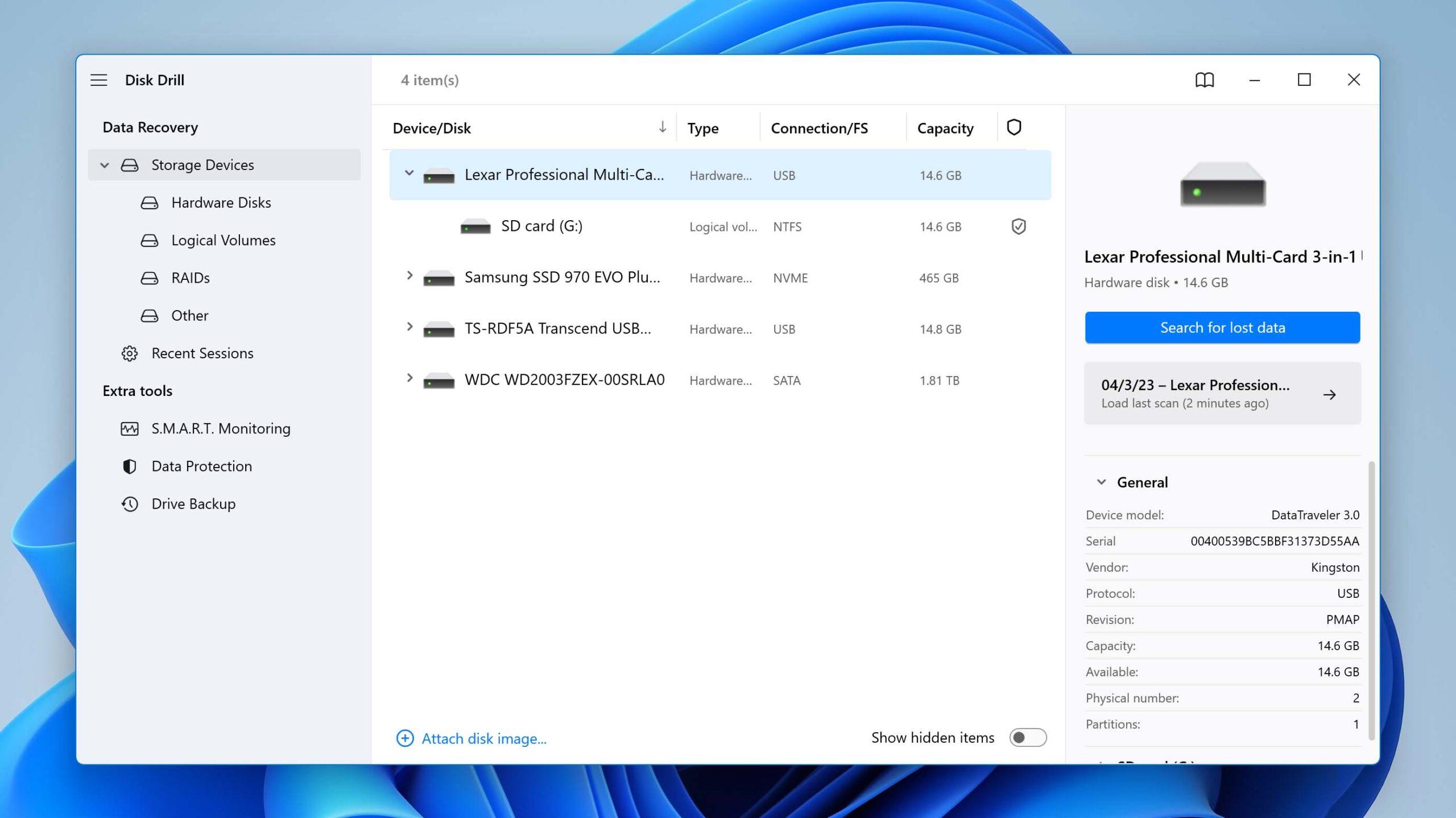1456x818 pixels.
Task: Click Attach disk image link
Action: tap(484, 739)
